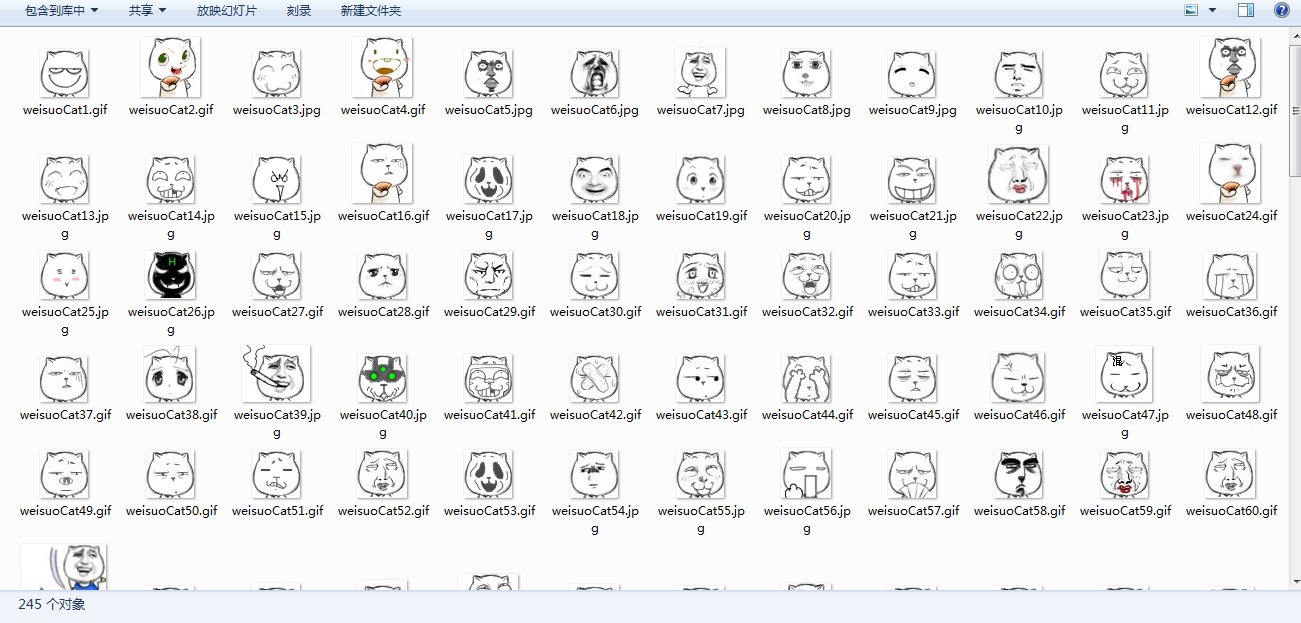Screen dimensions: 1301x623
Task: Click the weisuoCat12.gif file icon
Action: [x=1230, y=68]
